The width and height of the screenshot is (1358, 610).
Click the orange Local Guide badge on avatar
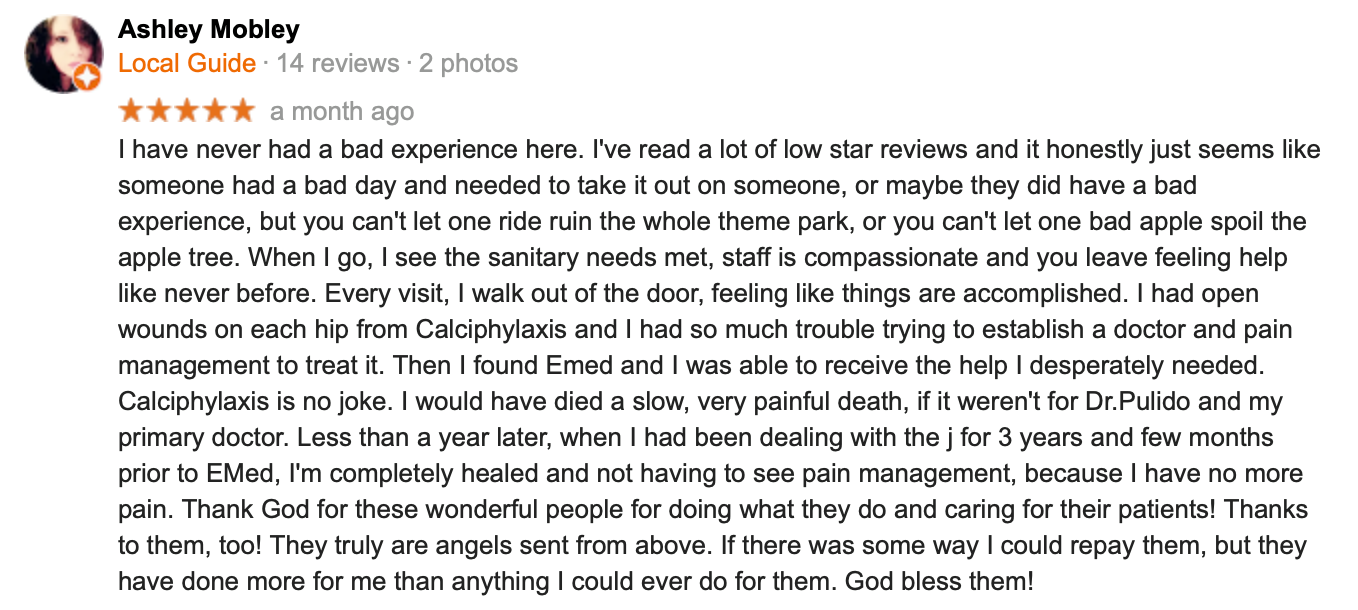pyautogui.click(x=88, y=78)
